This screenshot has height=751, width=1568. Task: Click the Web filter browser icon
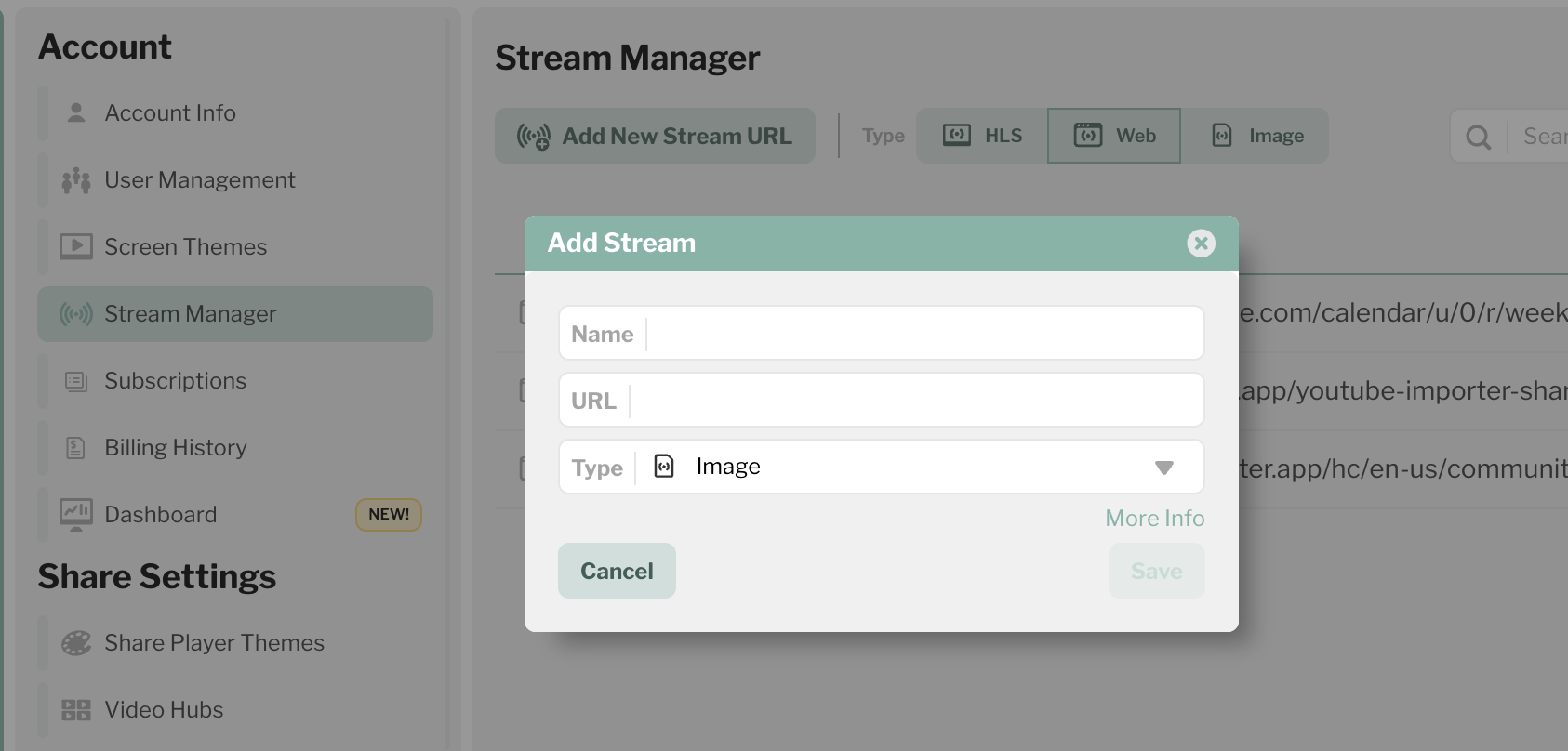[x=1088, y=136]
